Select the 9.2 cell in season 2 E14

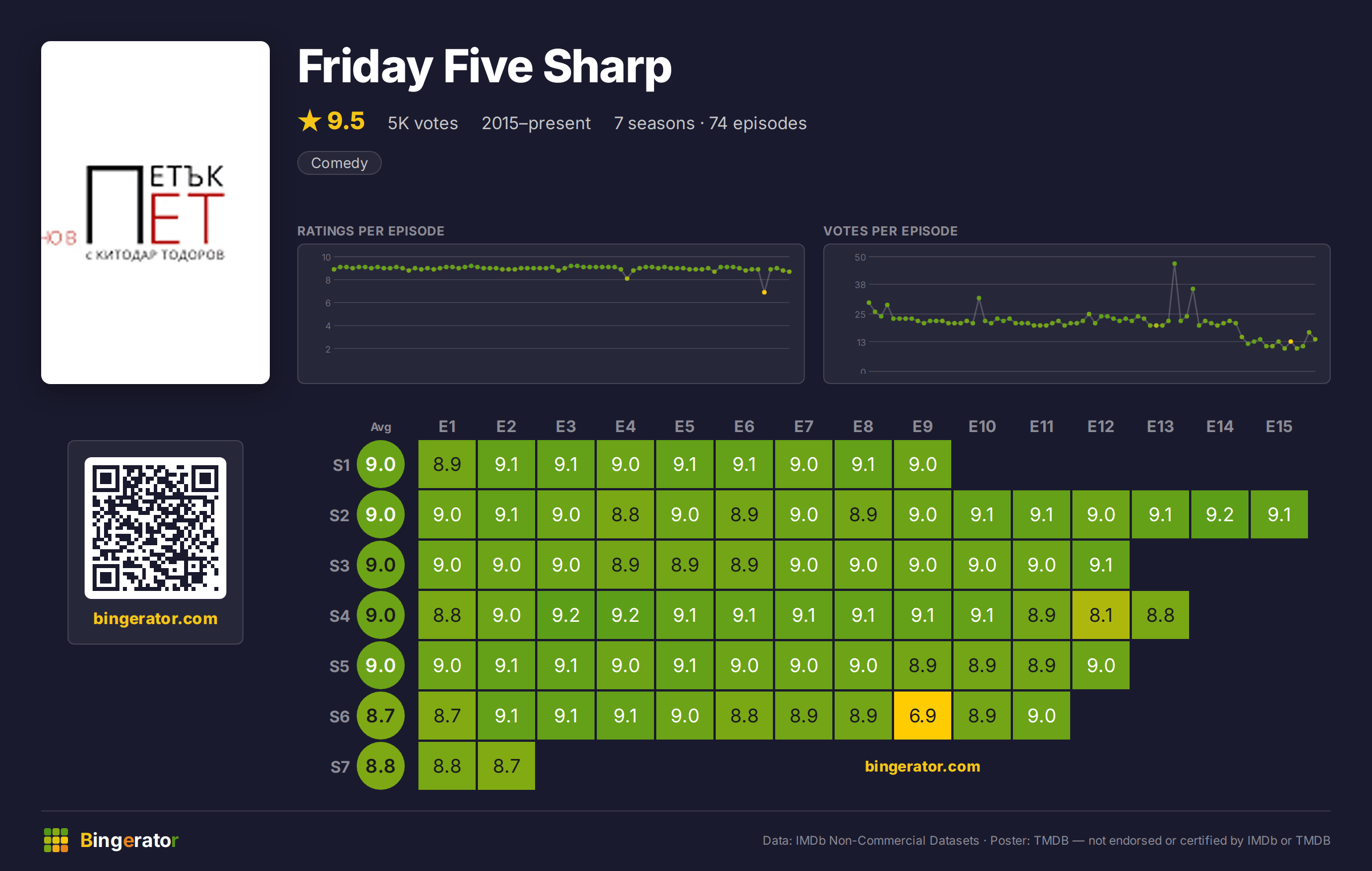pos(1220,514)
